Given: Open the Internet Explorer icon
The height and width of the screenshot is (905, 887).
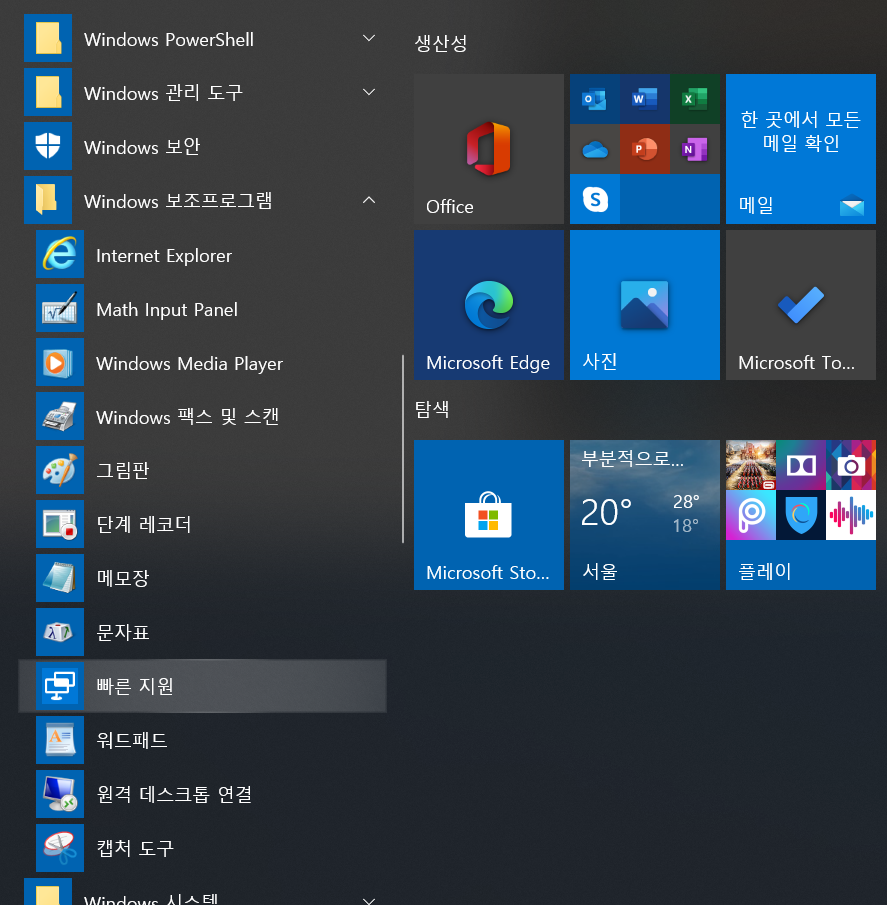Looking at the screenshot, I should tap(59, 255).
